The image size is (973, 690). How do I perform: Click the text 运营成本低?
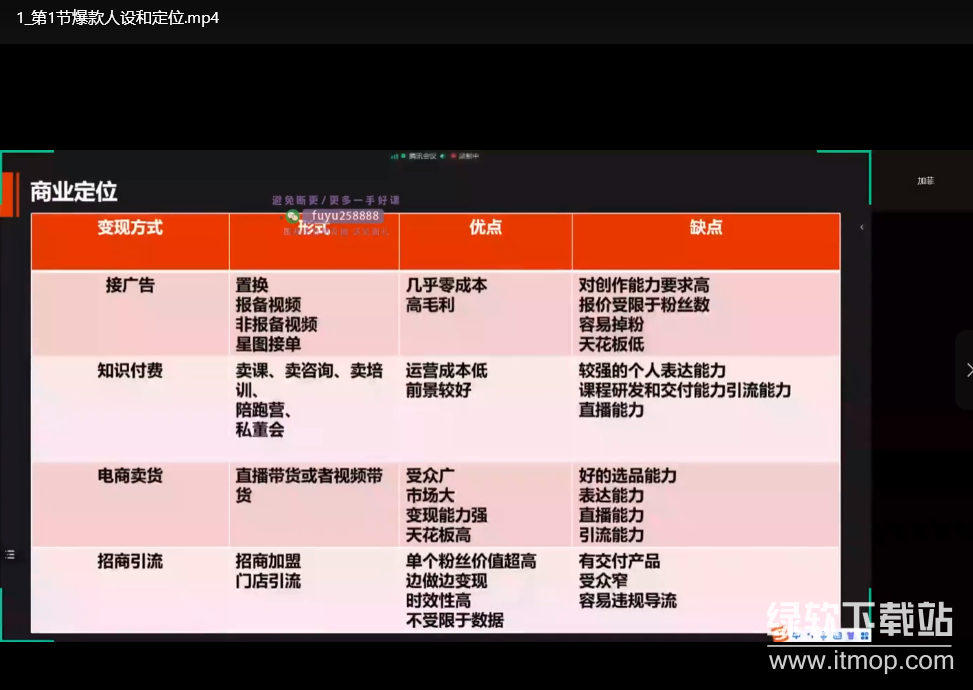pos(446,370)
